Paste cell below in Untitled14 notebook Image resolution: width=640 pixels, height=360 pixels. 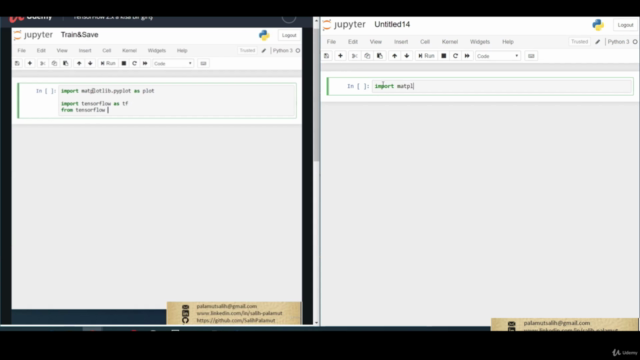(380, 56)
